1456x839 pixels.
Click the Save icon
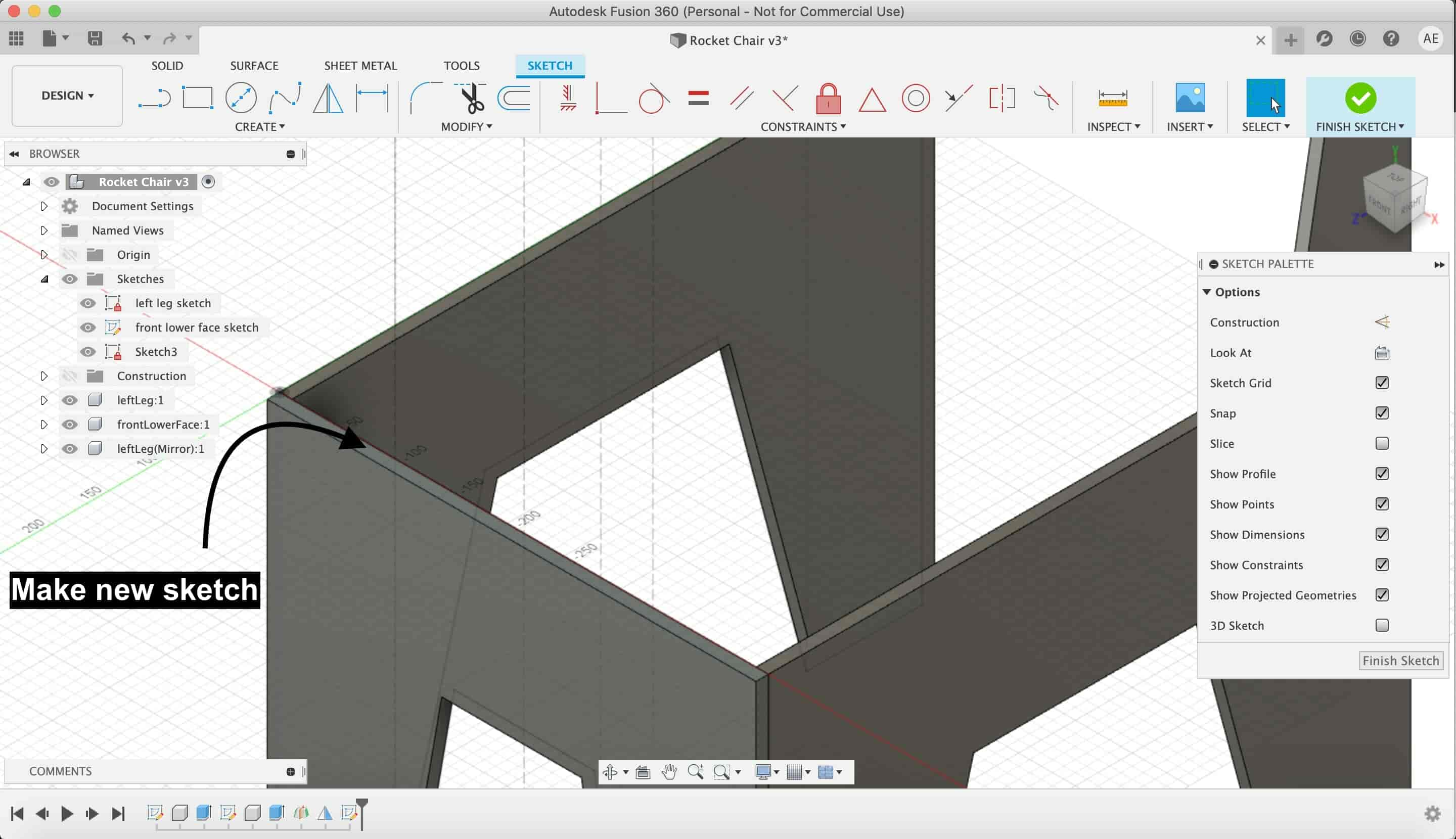coord(95,38)
